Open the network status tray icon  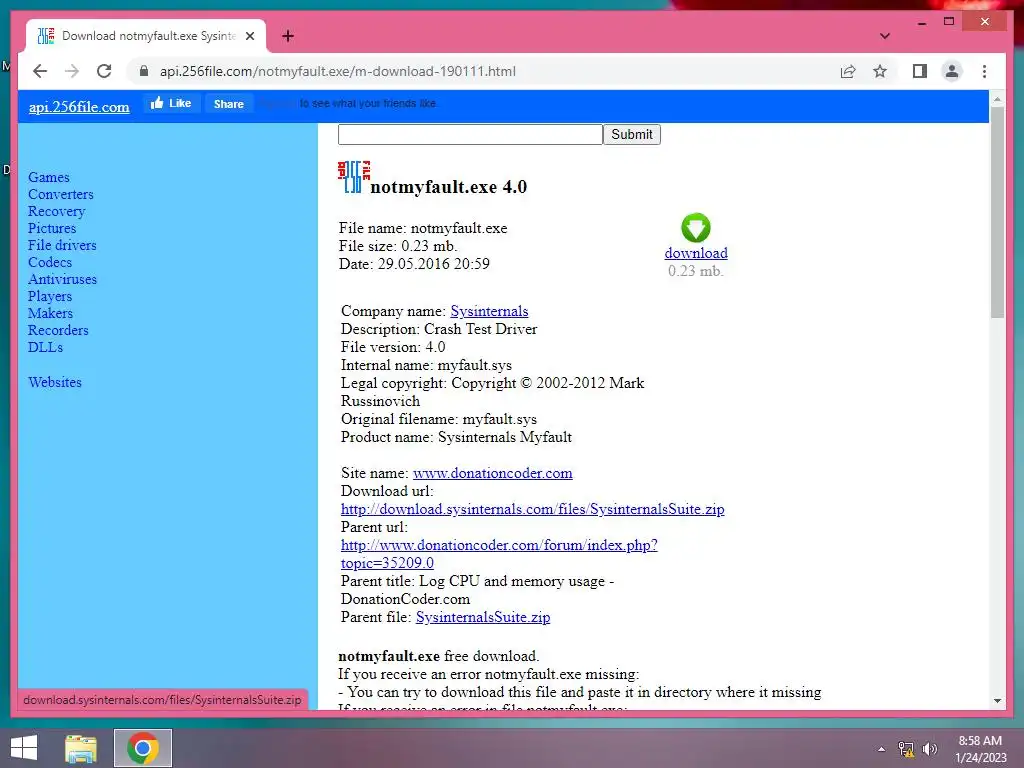pos(906,749)
